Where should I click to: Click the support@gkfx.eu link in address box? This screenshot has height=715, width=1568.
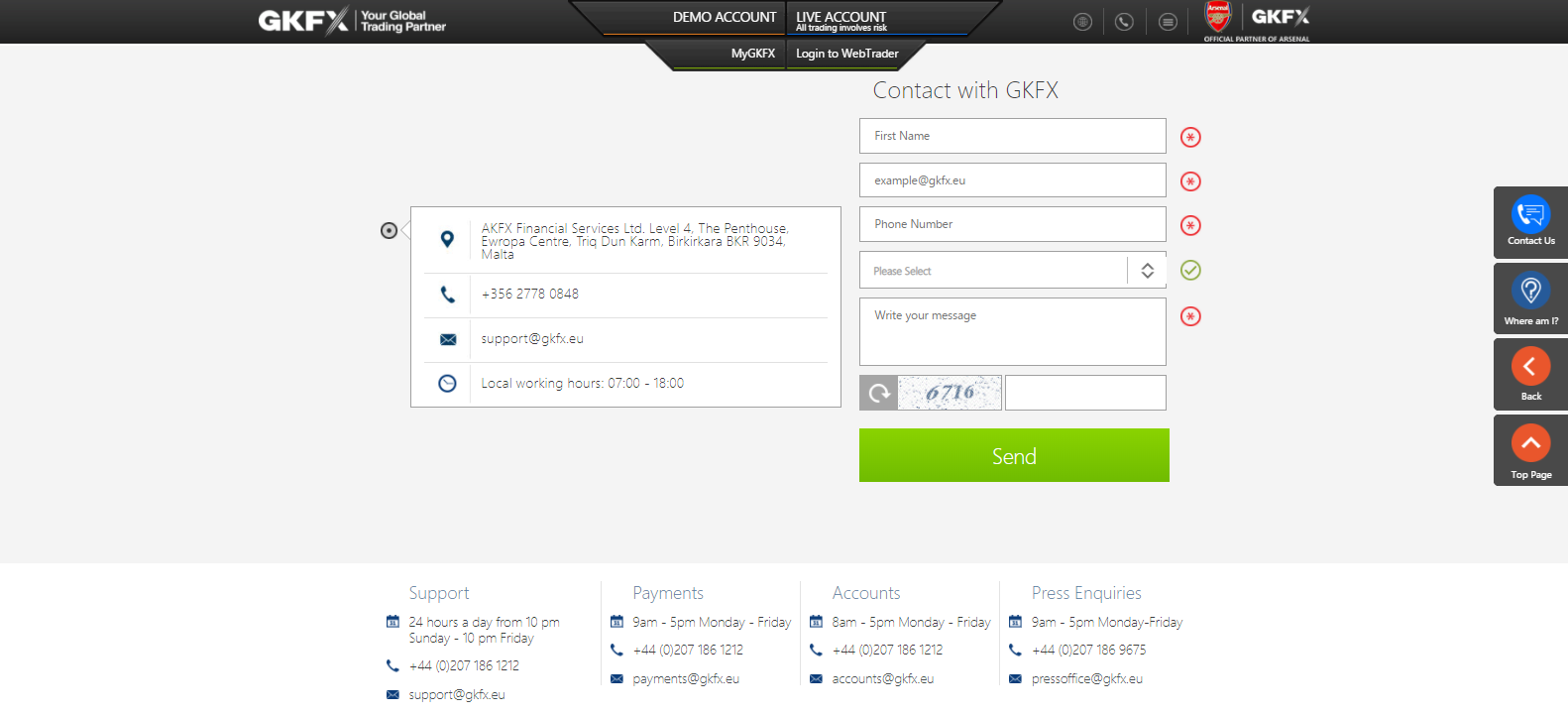pos(532,339)
